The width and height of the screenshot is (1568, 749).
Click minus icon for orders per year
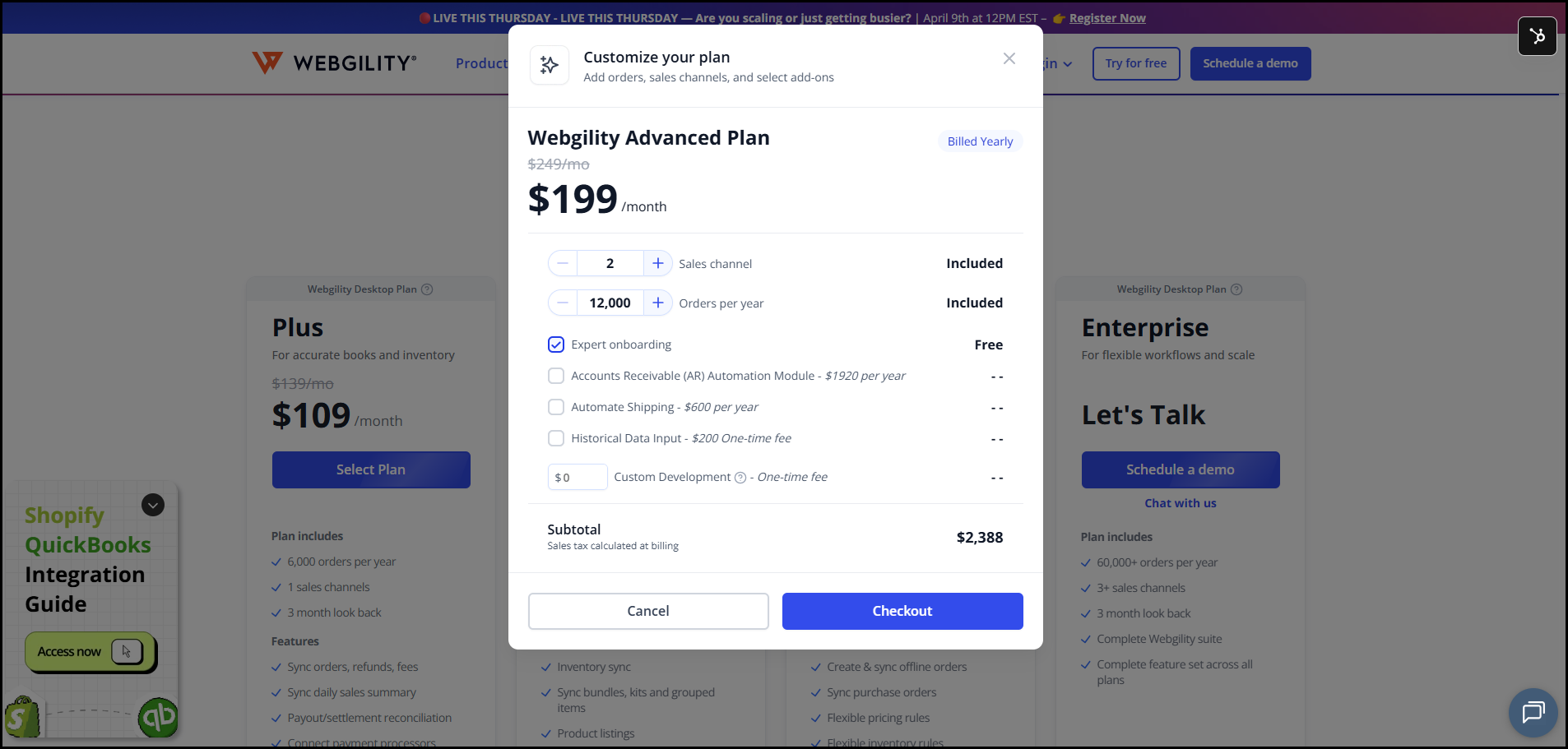click(x=563, y=303)
